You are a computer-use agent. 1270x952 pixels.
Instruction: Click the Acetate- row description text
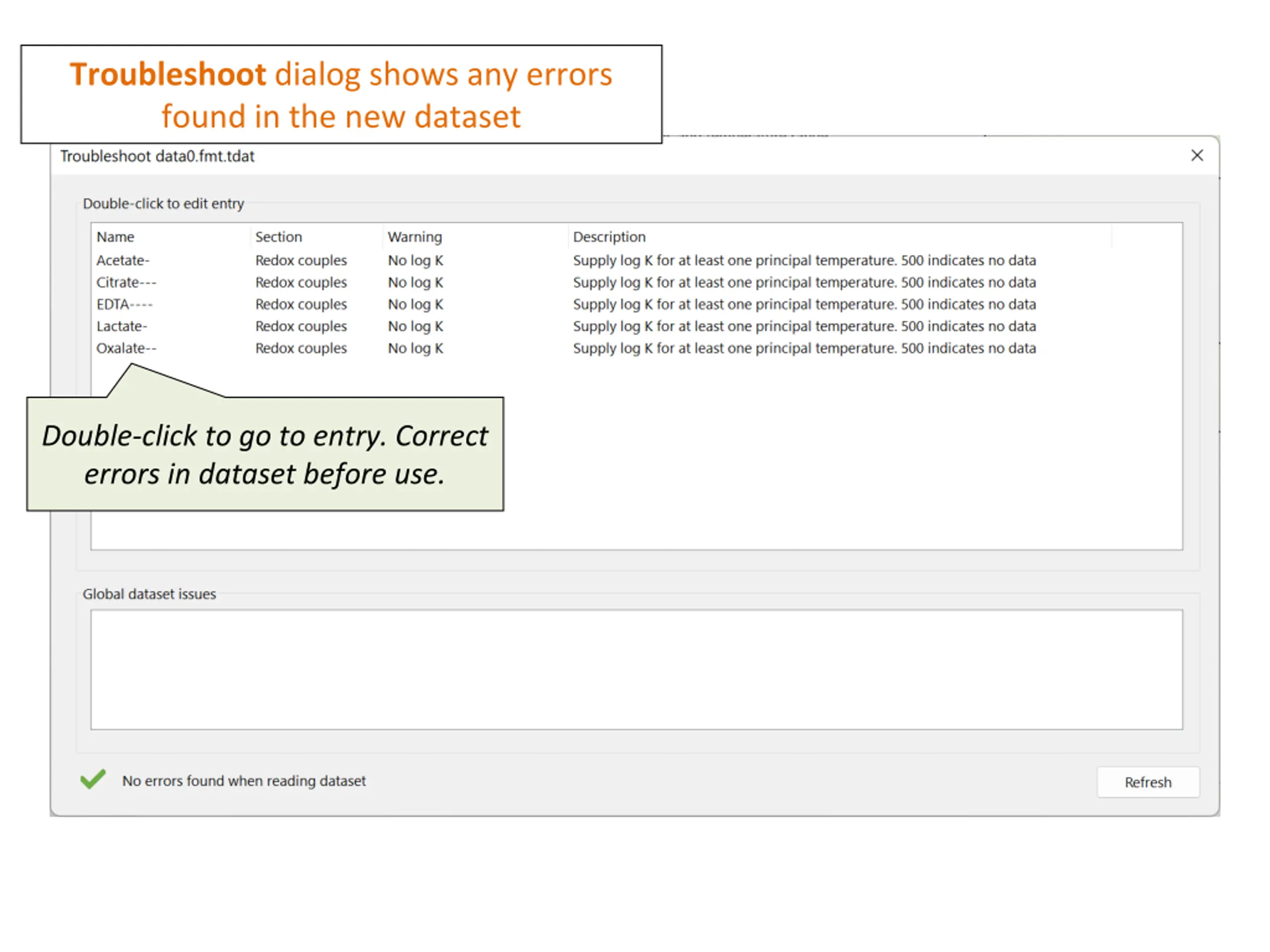point(804,260)
